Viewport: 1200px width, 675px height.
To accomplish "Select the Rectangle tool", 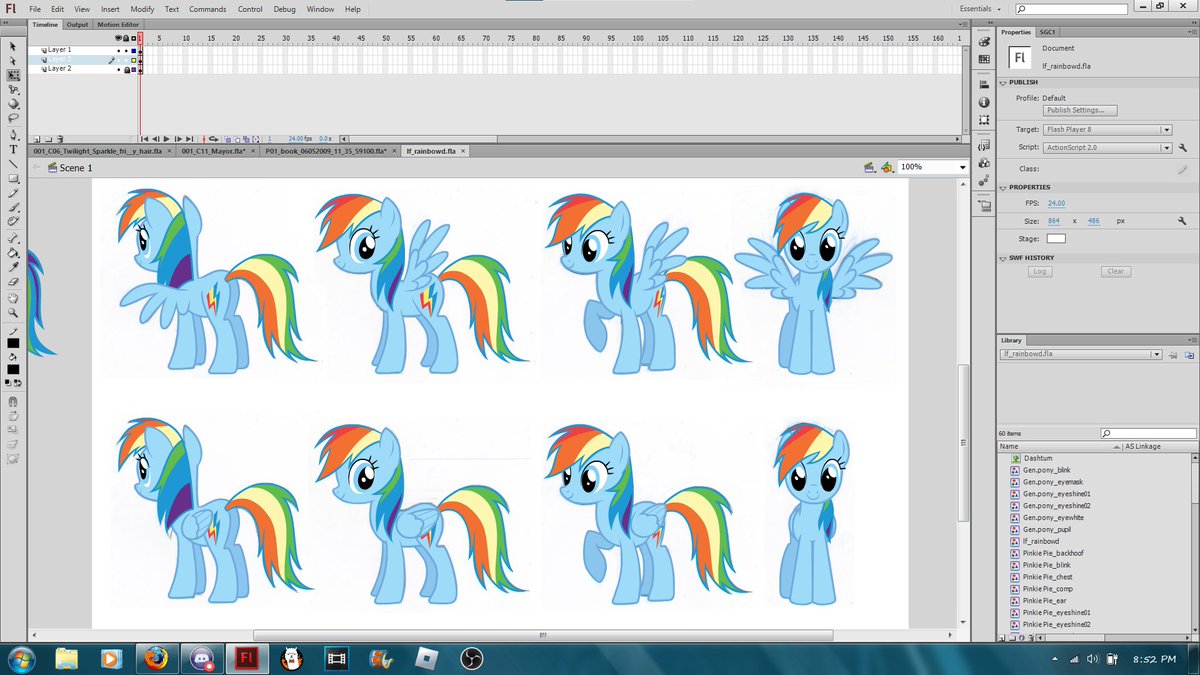I will pyautogui.click(x=14, y=178).
